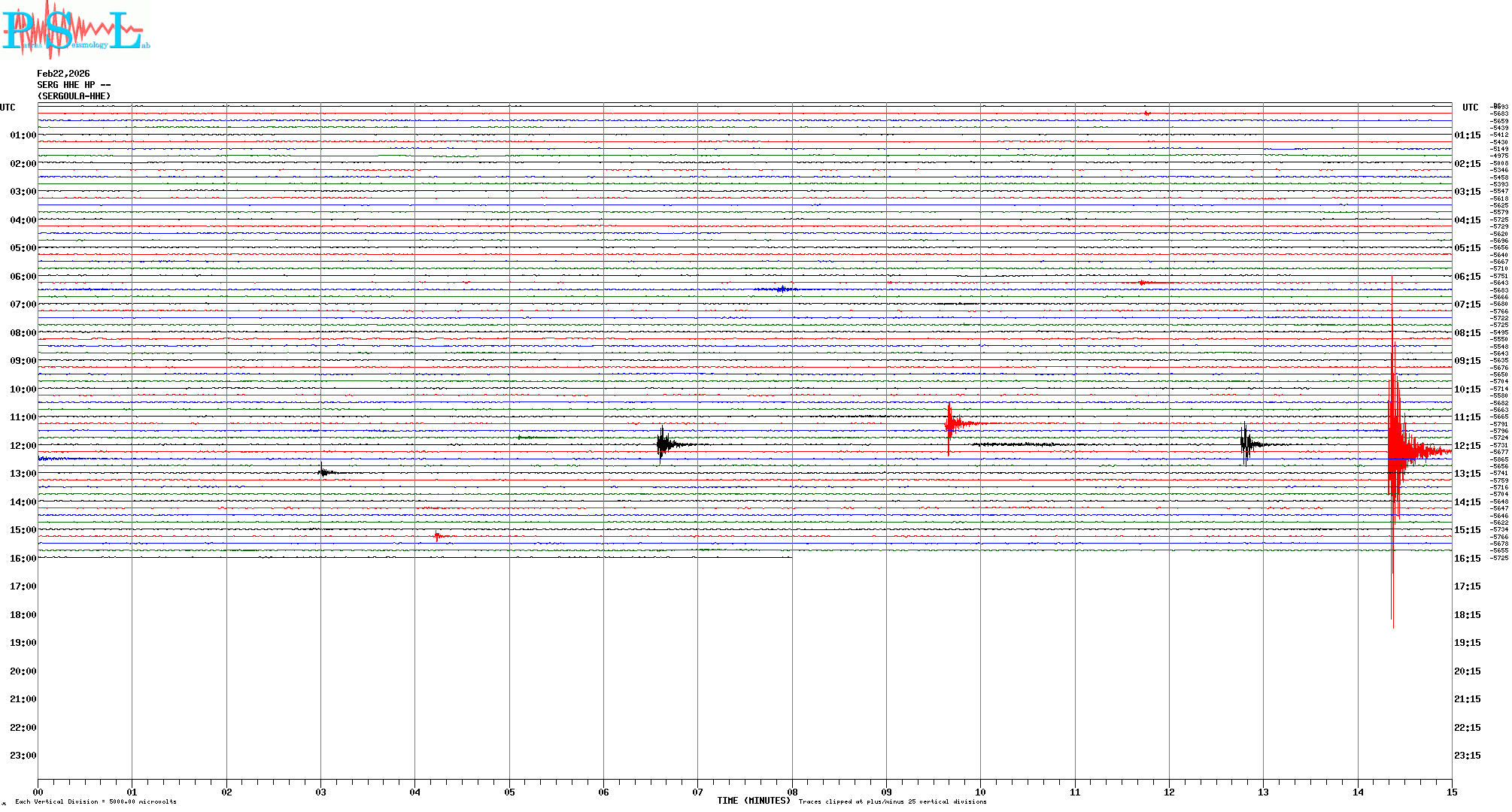Click the Feb22,2026 date label
The width and height of the screenshot is (1512, 812).
pyautogui.click(x=63, y=74)
